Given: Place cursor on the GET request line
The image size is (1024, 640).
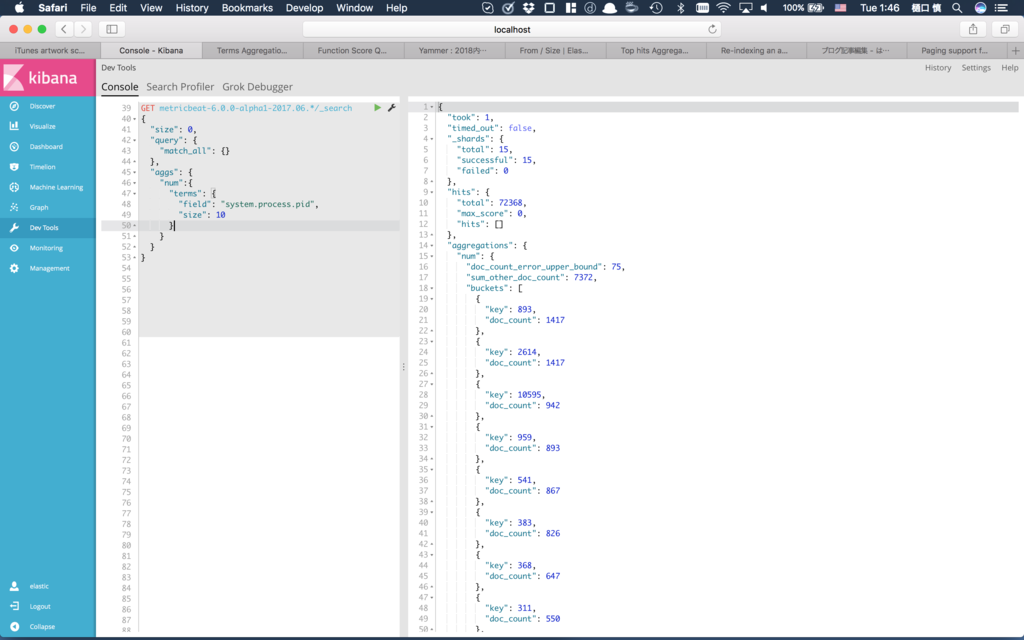Looking at the screenshot, I should coord(246,108).
